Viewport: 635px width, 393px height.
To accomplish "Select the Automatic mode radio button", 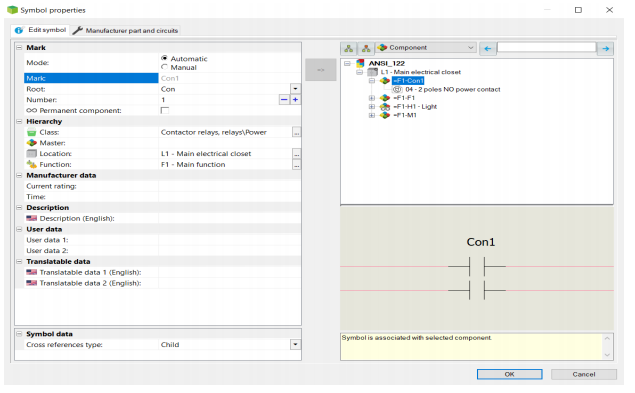I will click(164, 58).
